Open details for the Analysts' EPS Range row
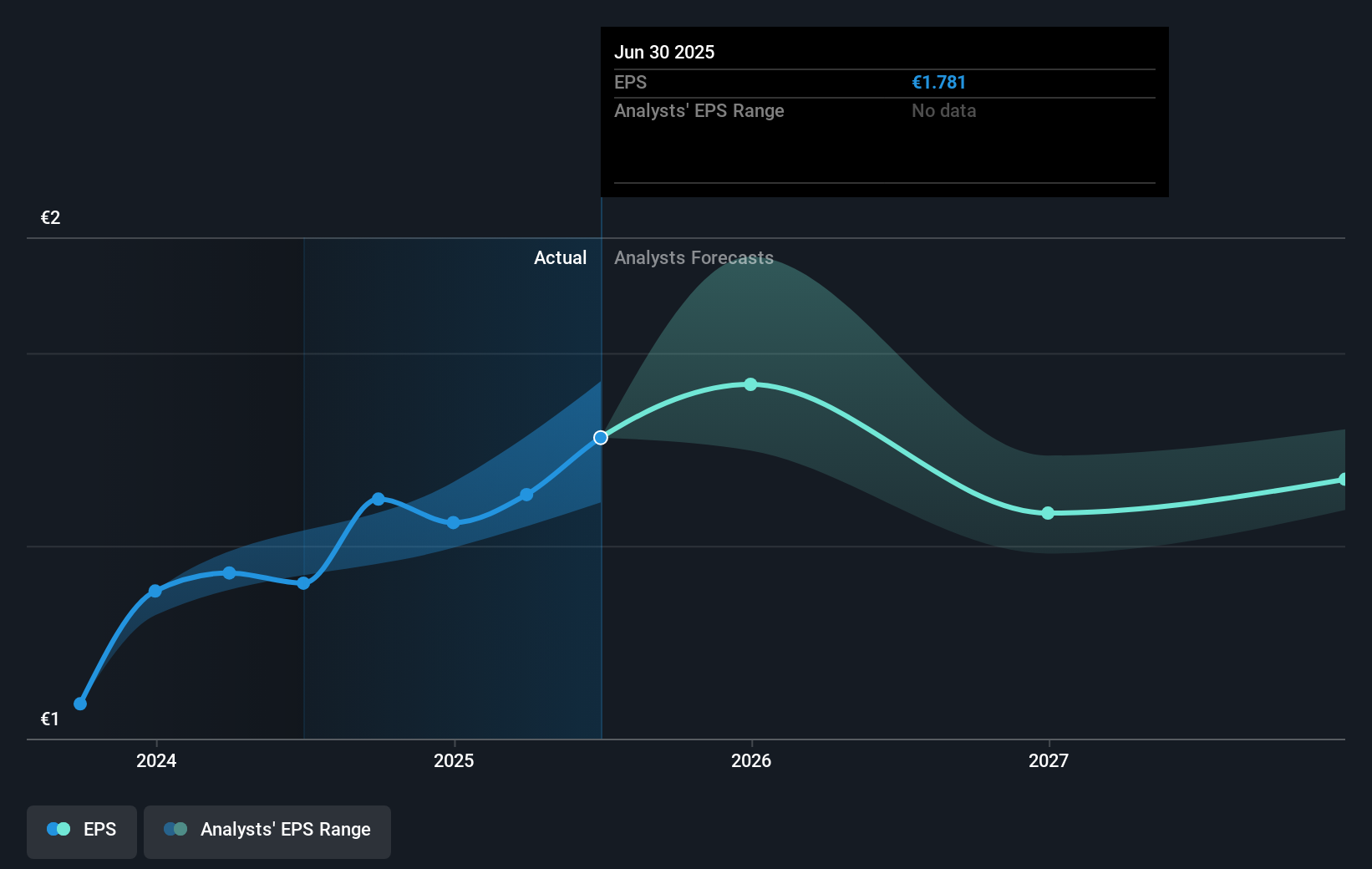Screen dimensions: 1372x869 [699, 110]
